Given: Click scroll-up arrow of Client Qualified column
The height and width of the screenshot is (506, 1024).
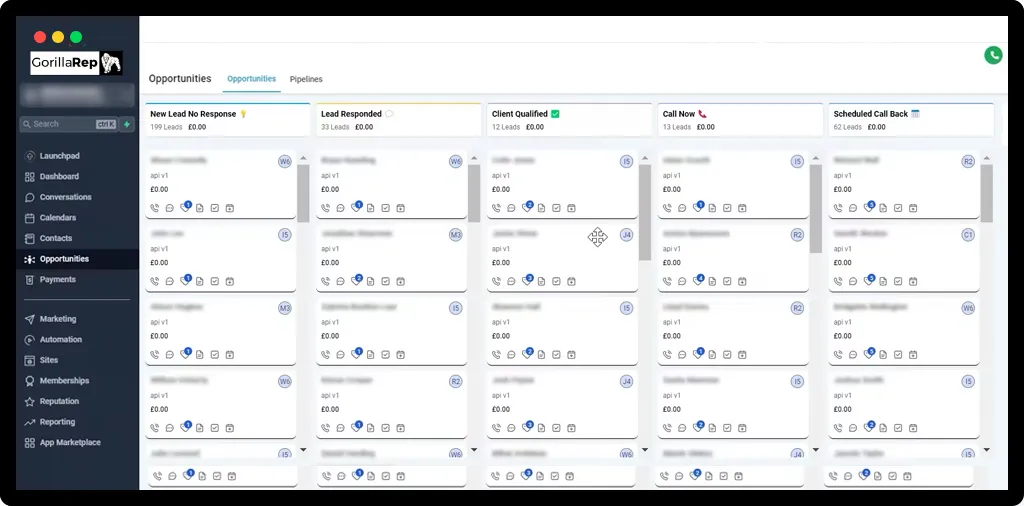Looking at the screenshot, I should tap(645, 158).
